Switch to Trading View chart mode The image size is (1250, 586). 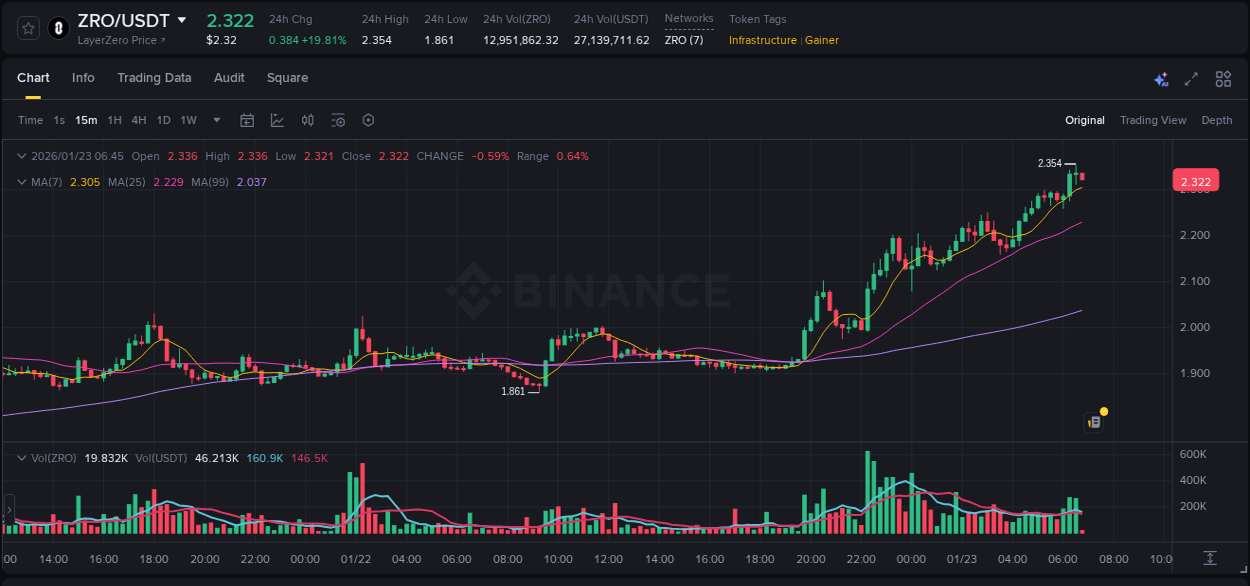tap(1153, 120)
